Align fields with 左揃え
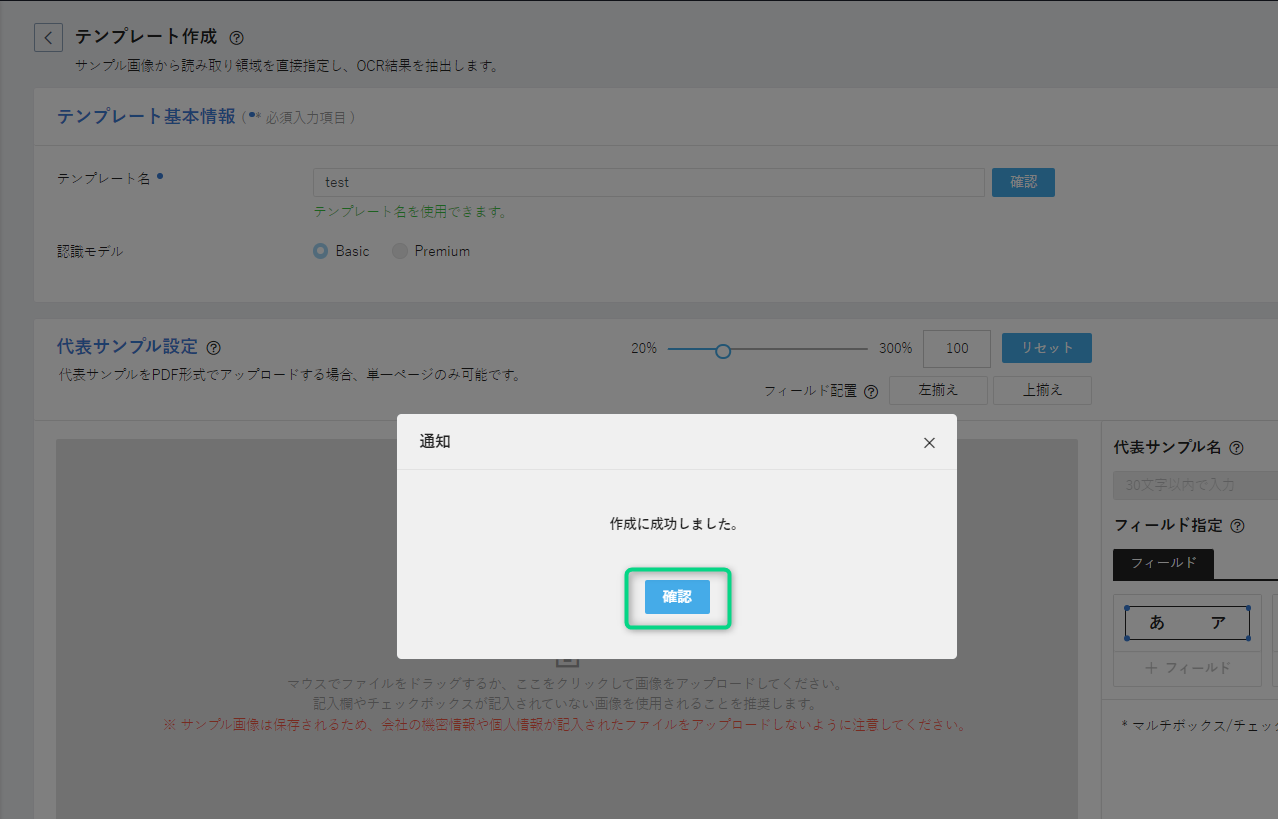 click(x=938, y=390)
